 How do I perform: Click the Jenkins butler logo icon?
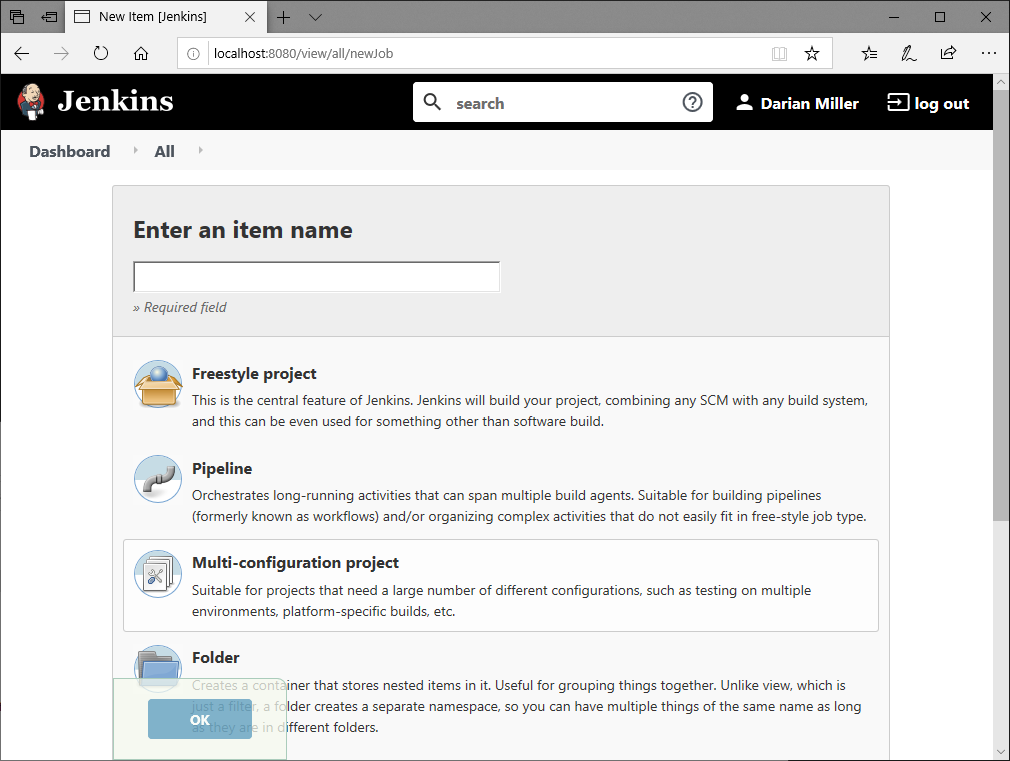click(x=31, y=102)
